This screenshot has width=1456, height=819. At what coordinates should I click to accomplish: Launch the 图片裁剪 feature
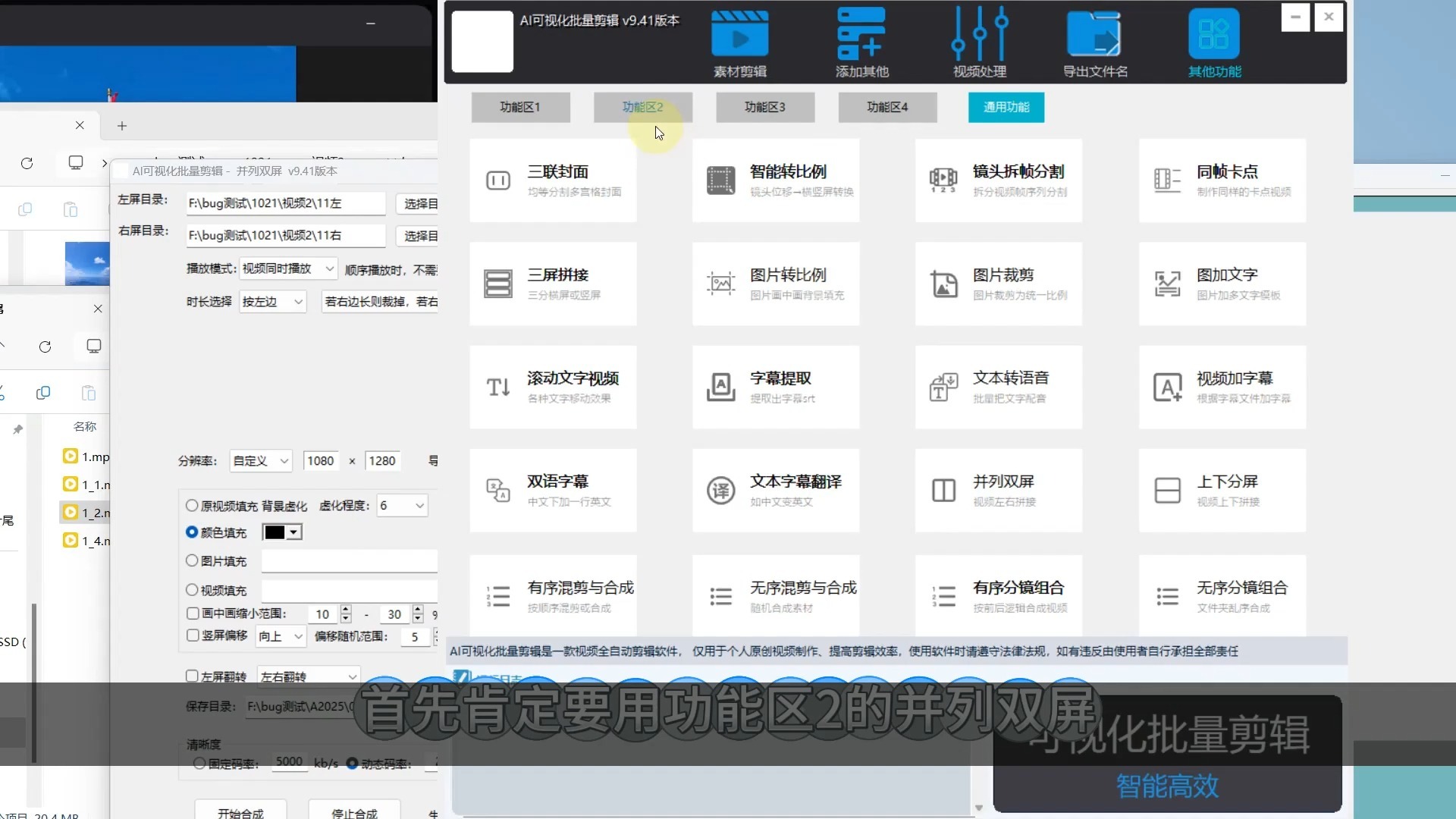998,284
